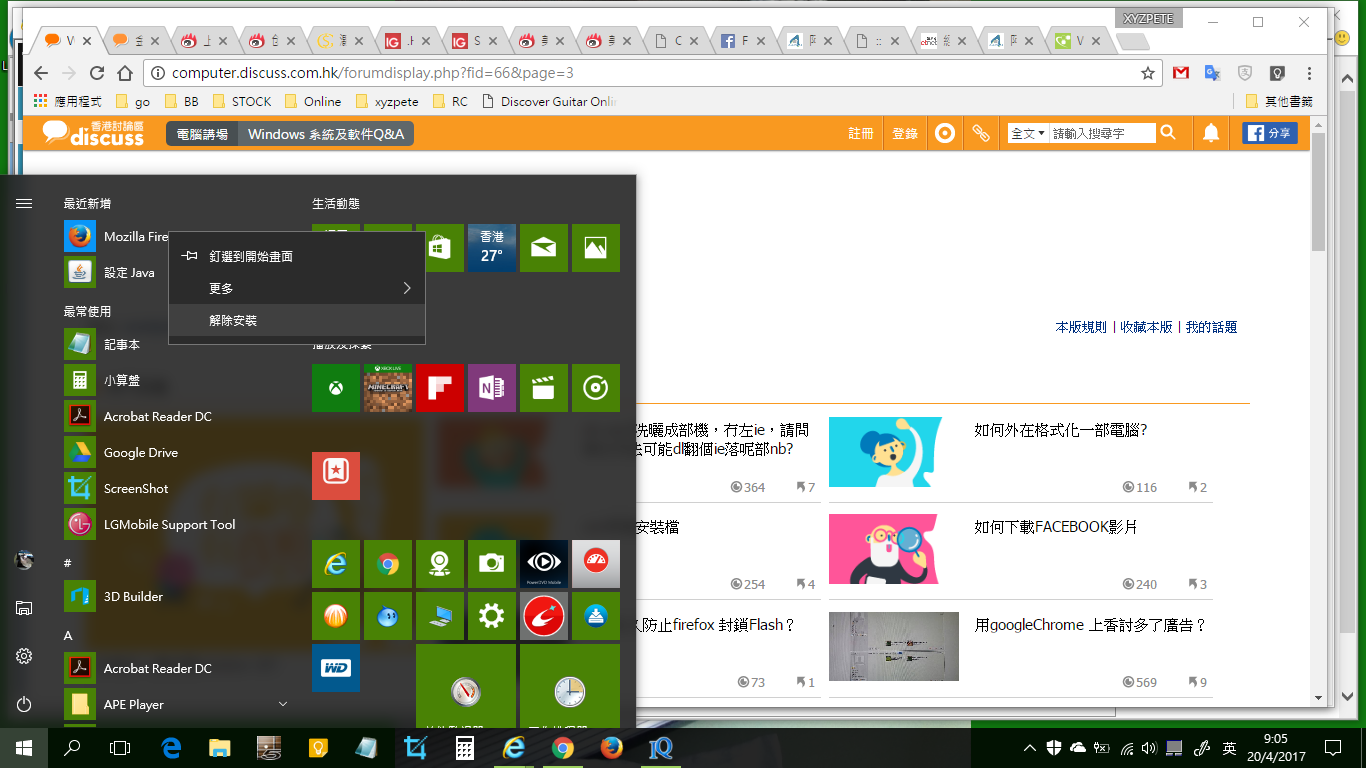
Task: Open the STOCK bookmarks folder
Action: coord(241,101)
